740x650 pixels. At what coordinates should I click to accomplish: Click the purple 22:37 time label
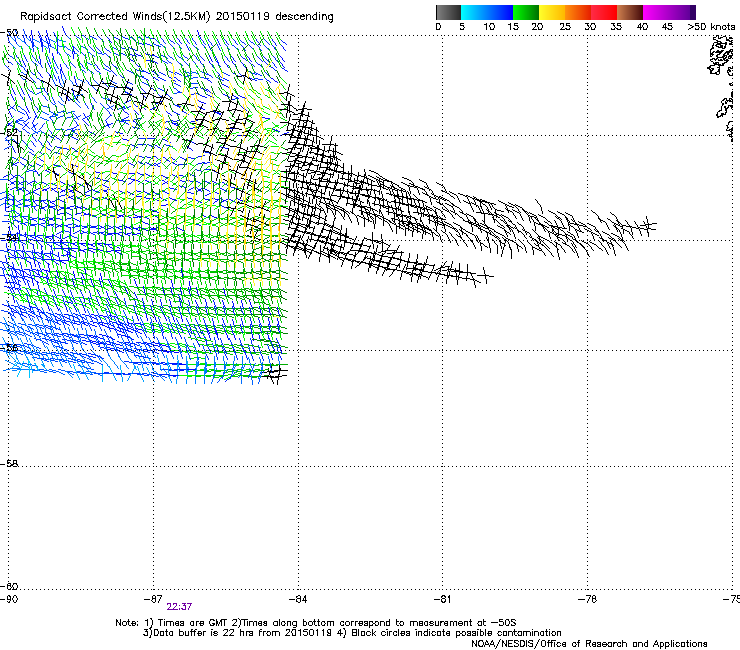179,607
